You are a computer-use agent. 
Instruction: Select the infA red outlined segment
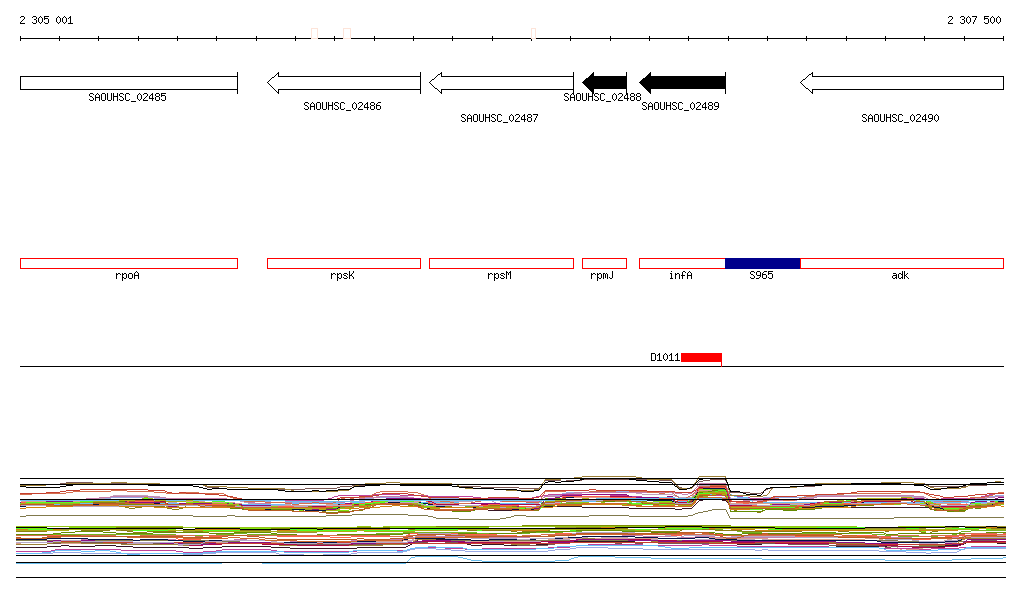(682, 263)
